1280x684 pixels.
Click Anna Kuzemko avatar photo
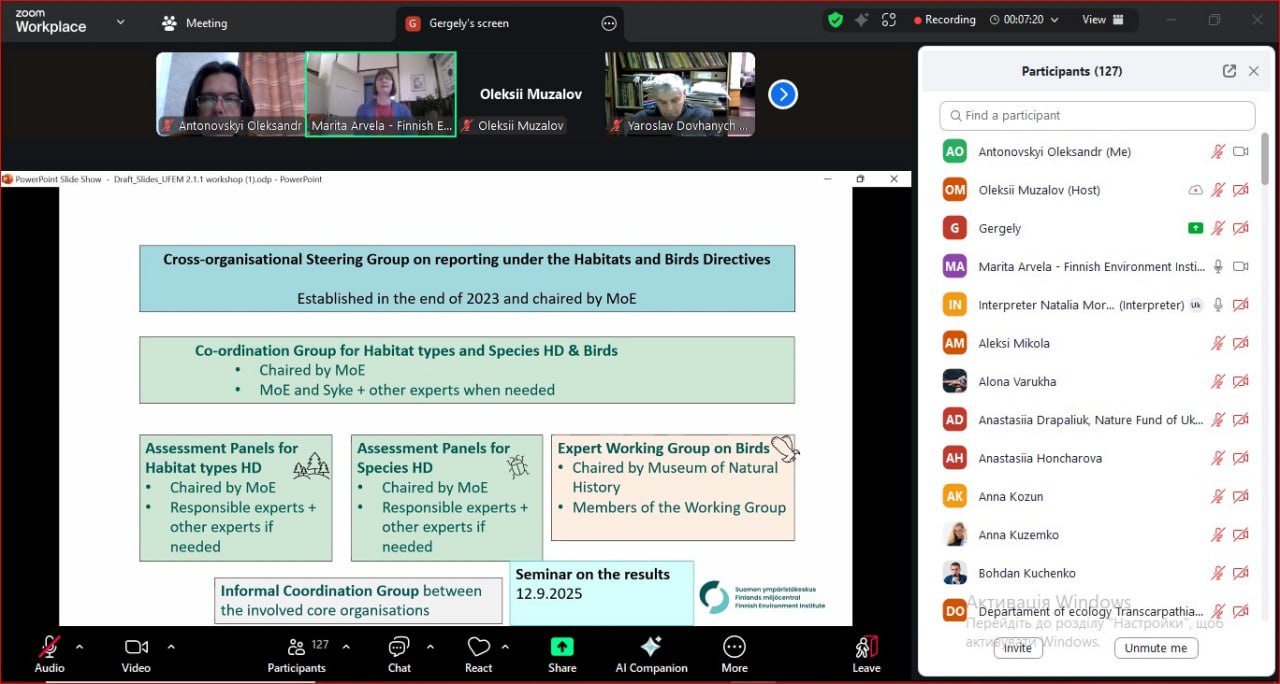[x=955, y=534]
